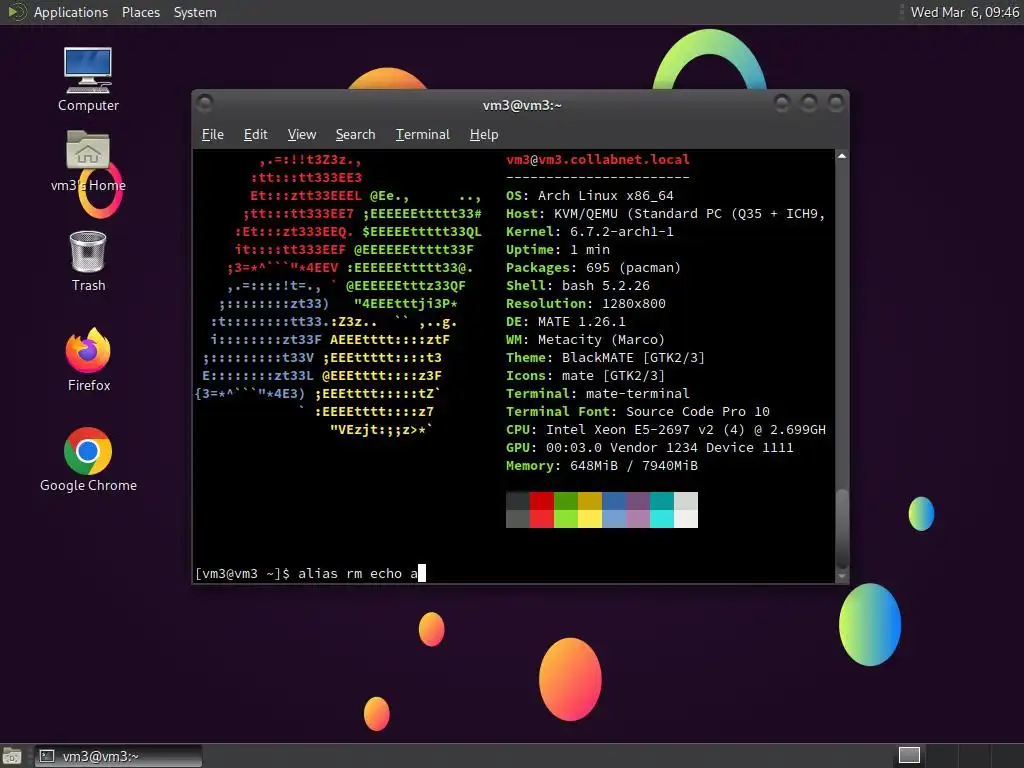Image resolution: width=1024 pixels, height=768 pixels.
Task: Open the Applications panel menu
Action: coord(71,12)
